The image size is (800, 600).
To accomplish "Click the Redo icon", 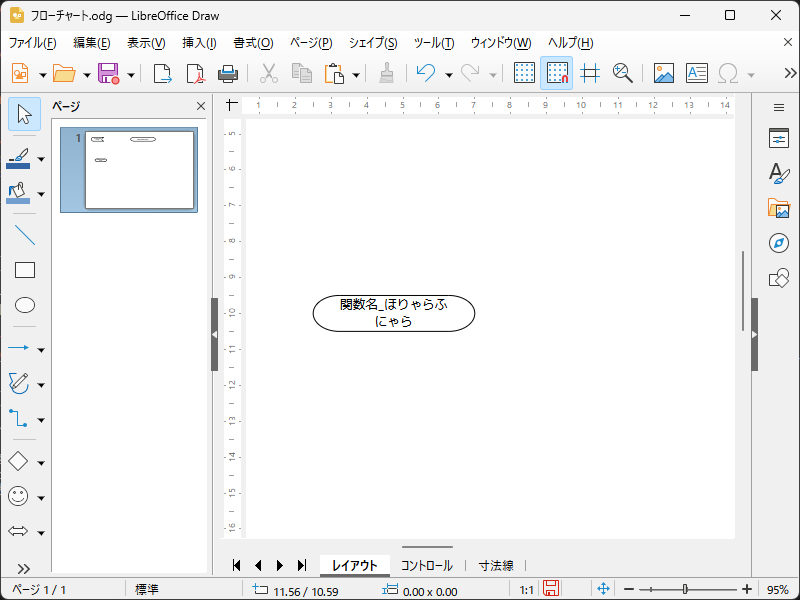I will [x=470, y=73].
